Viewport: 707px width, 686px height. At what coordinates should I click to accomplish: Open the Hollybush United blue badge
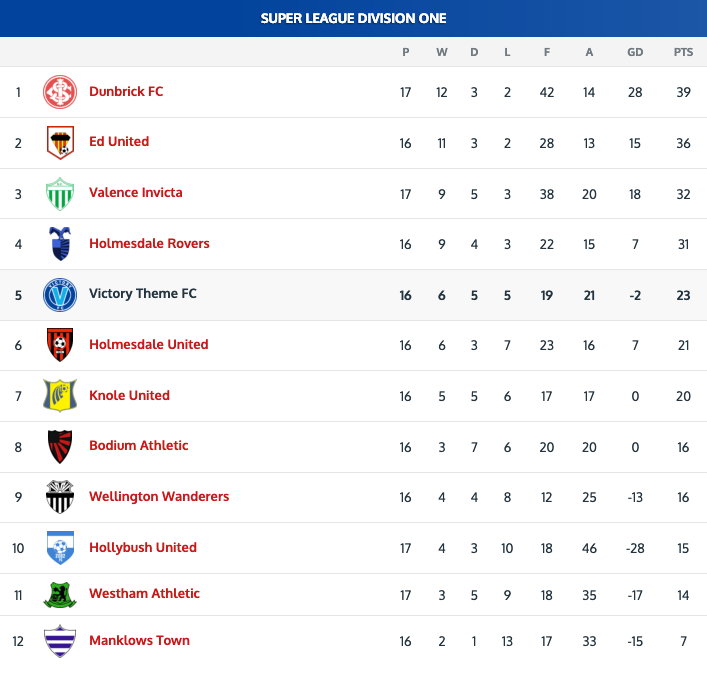click(x=60, y=547)
